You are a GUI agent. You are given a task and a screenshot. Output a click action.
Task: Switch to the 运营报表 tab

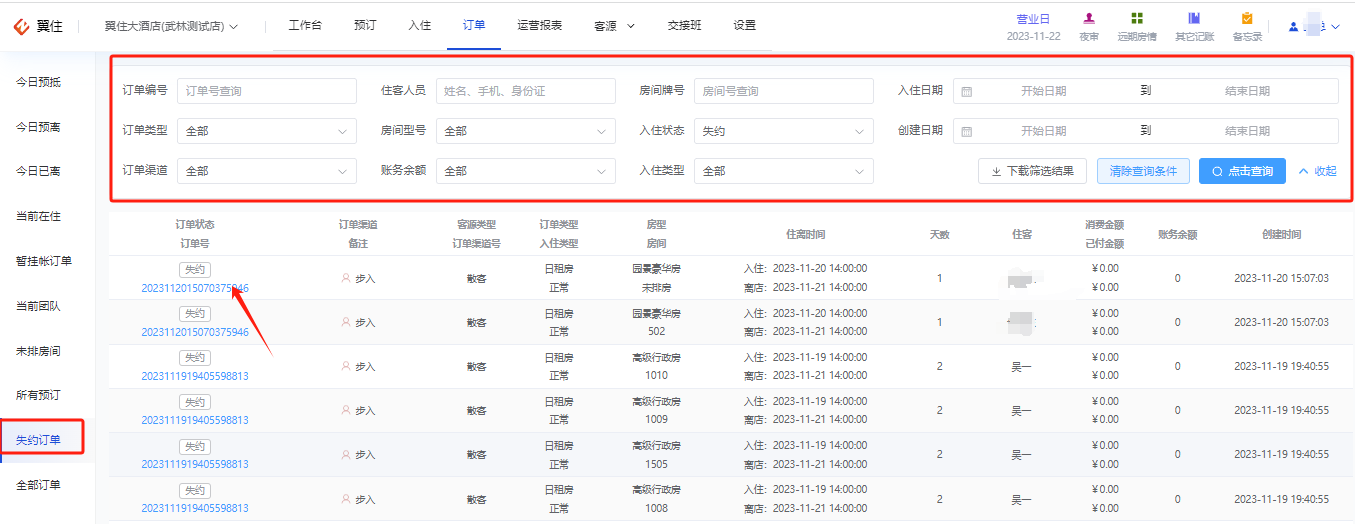point(539,25)
